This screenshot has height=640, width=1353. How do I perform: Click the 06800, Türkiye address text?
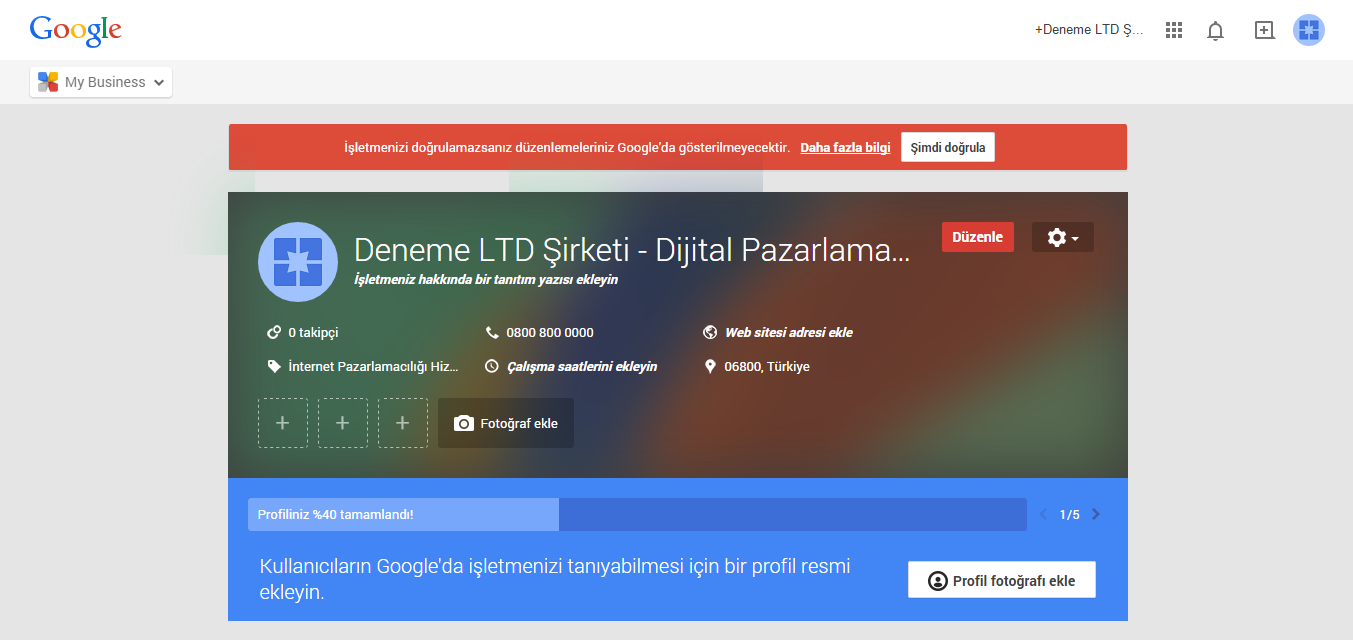point(767,366)
